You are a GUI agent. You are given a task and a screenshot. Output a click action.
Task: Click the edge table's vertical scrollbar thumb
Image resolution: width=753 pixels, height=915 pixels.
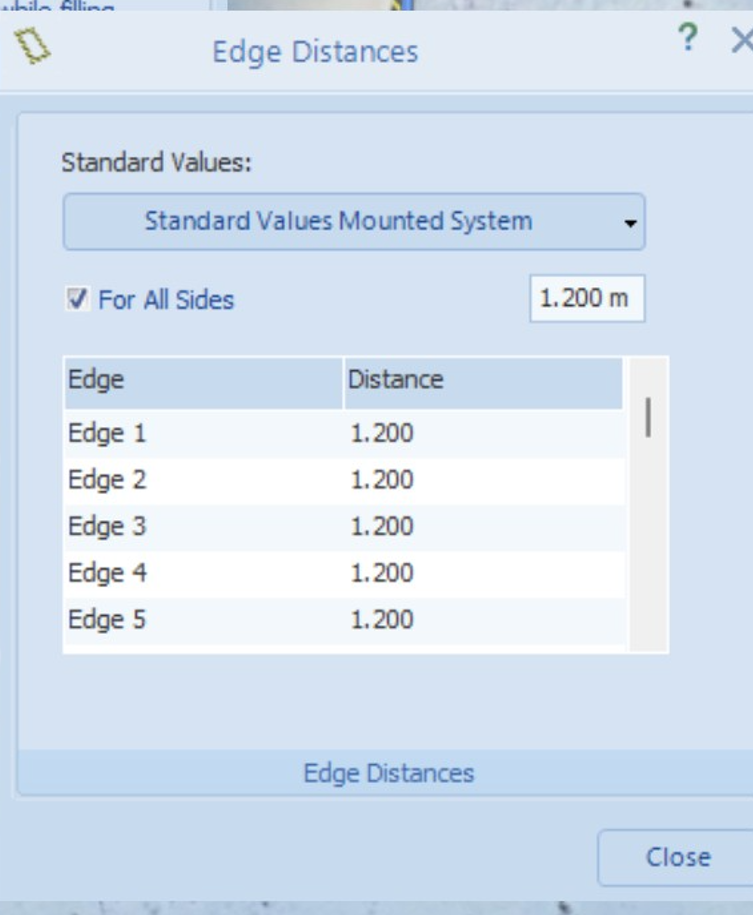click(x=648, y=417)
